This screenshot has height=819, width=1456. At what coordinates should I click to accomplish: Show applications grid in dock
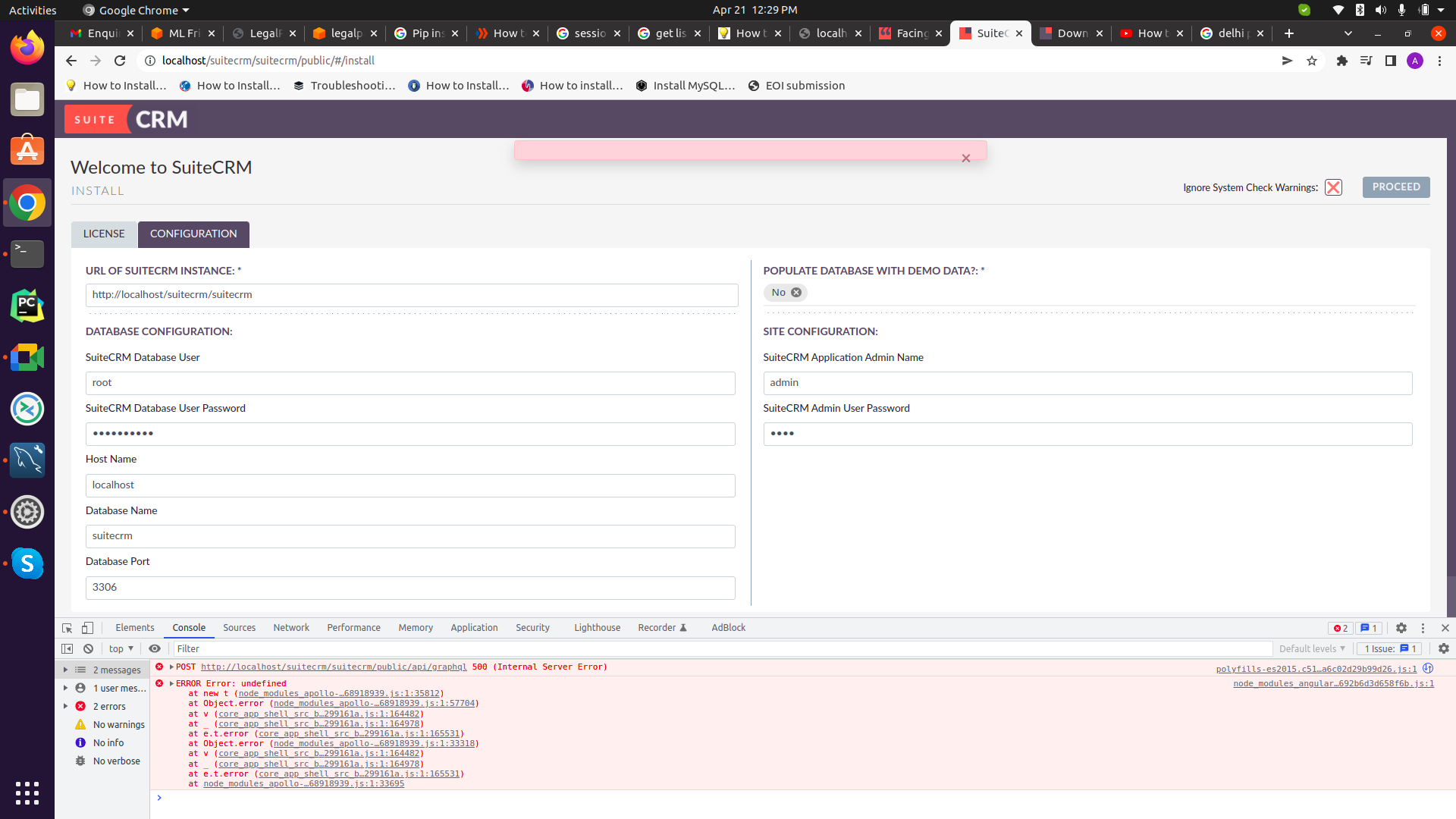pyautogui.click(x=27, y=793)
